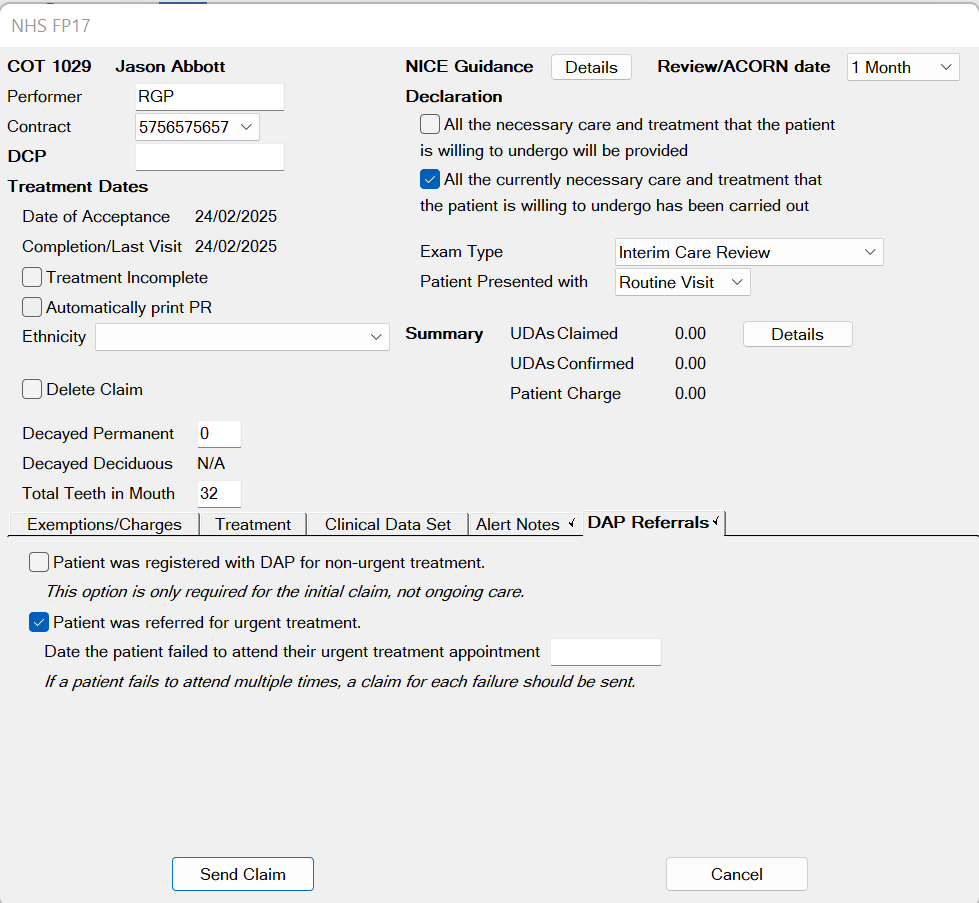
Task: Open the Patient Presented with dropdown
Action: pos(682,282)
